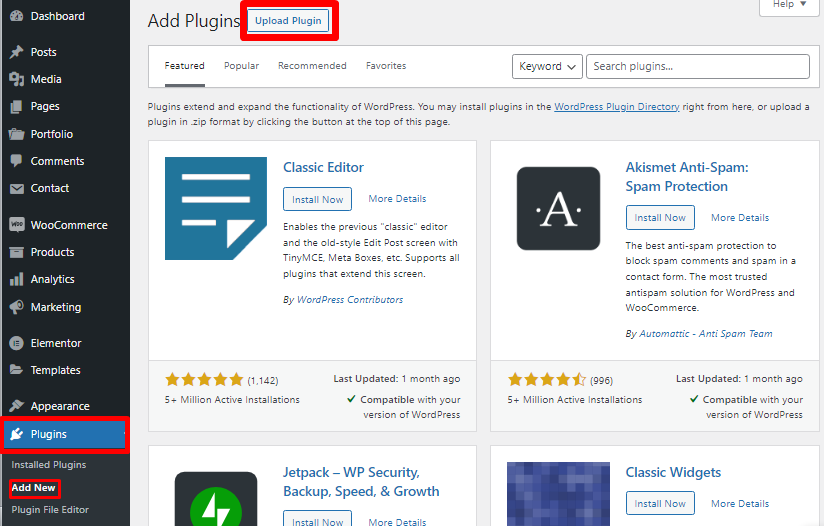
Task: Click the Pages icon in sidebar
Action: click(16, 107)
